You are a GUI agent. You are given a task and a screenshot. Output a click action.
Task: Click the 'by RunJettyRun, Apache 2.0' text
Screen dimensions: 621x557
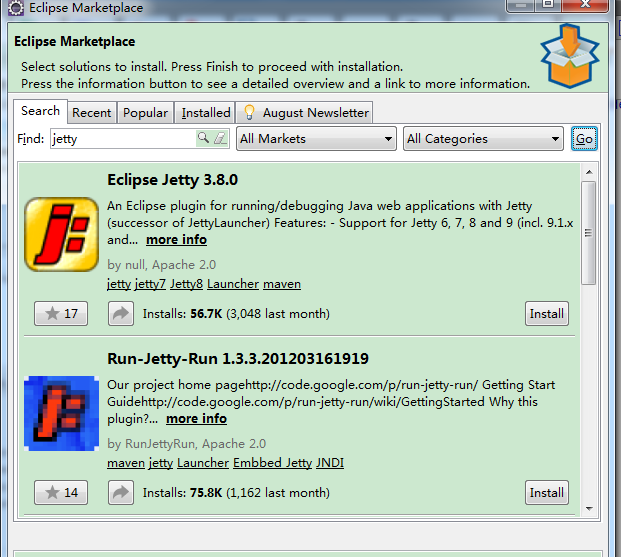187,444
